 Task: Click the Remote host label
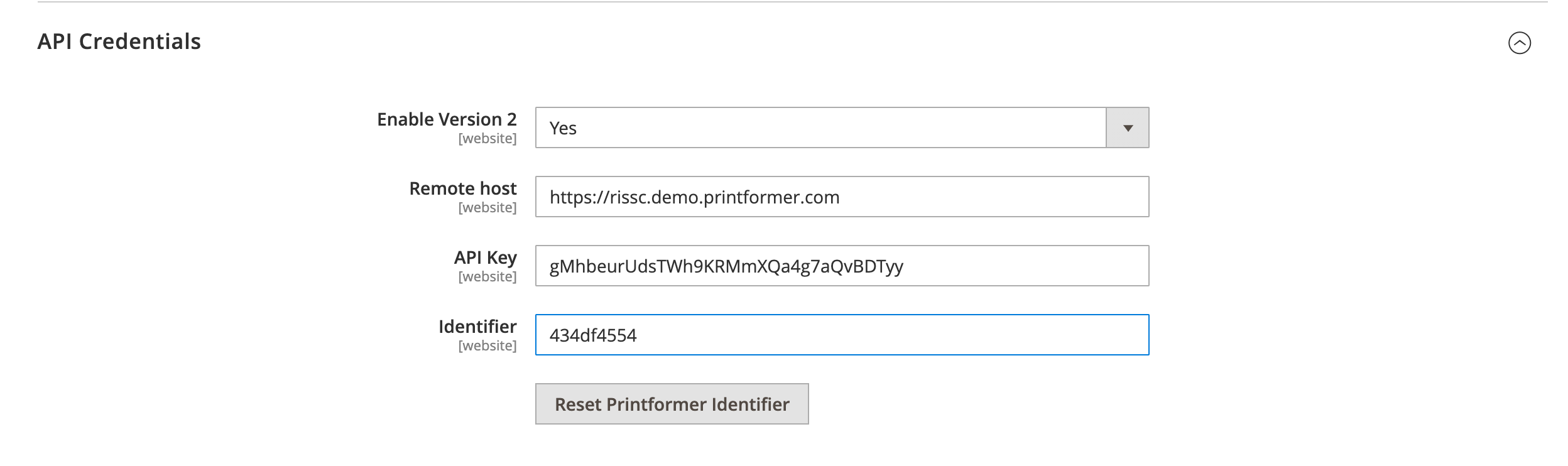[463, 188]
